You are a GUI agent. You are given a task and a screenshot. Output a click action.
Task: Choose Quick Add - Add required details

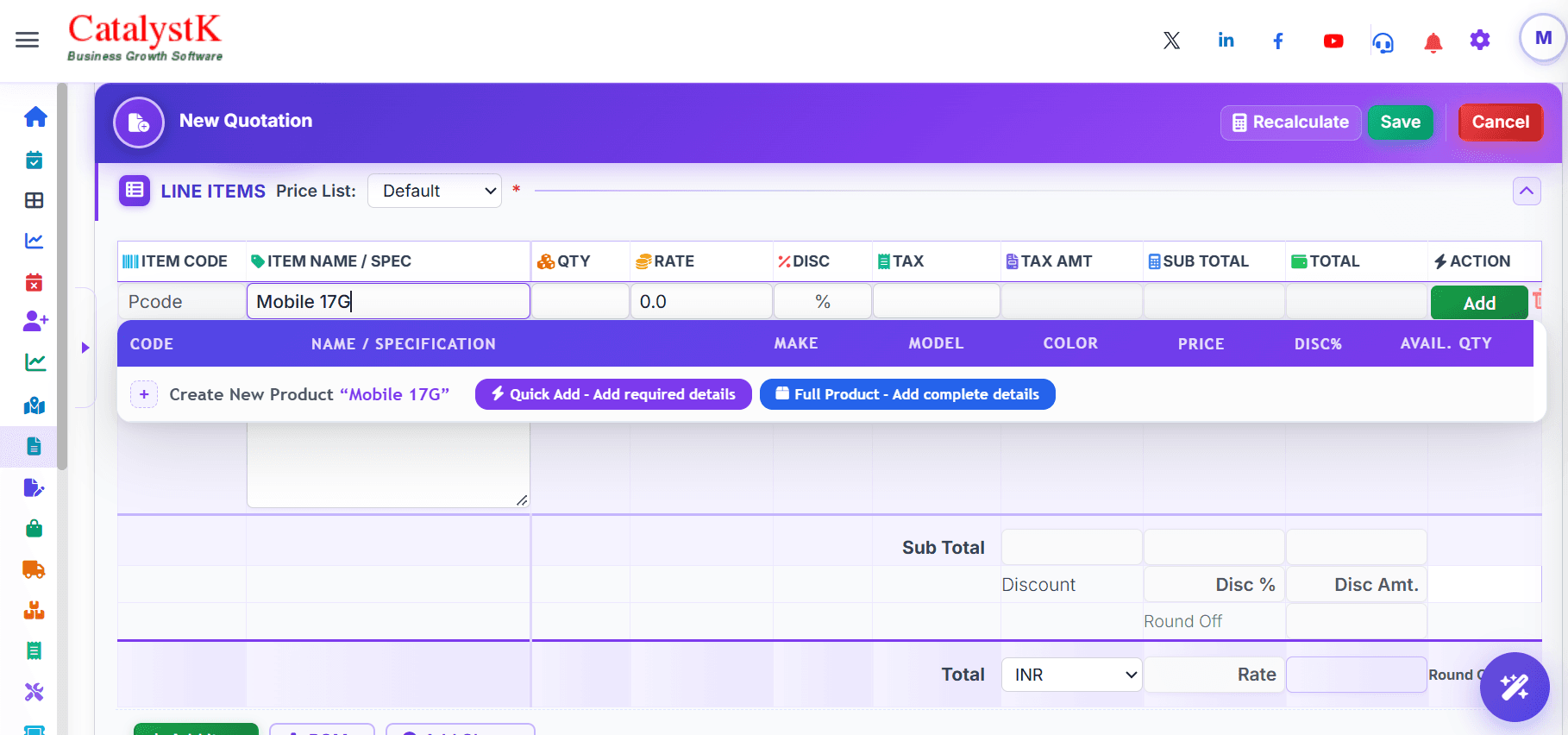click(613, 394)
